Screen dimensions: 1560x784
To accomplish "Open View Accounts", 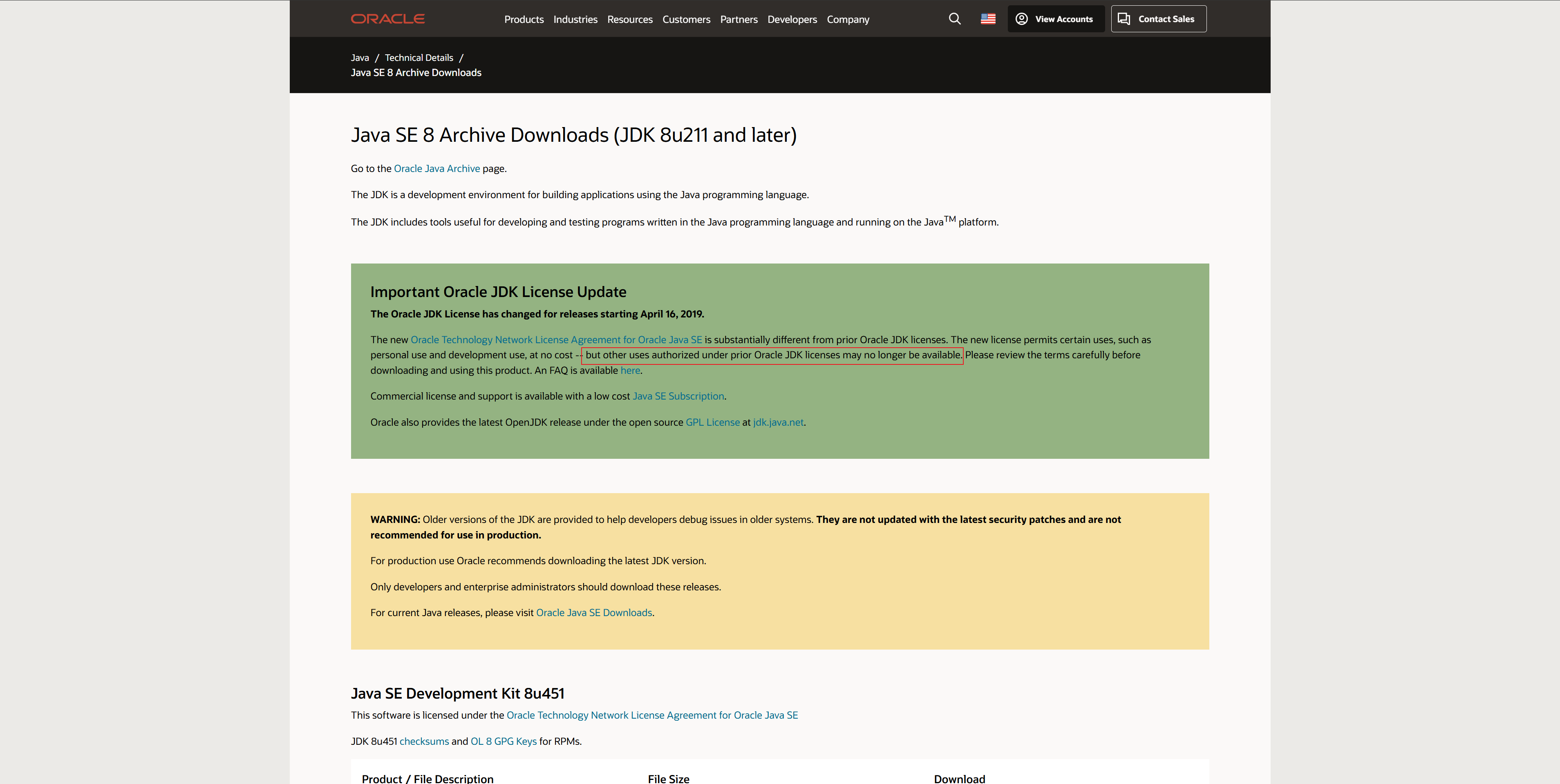I will coord(1064,19).
